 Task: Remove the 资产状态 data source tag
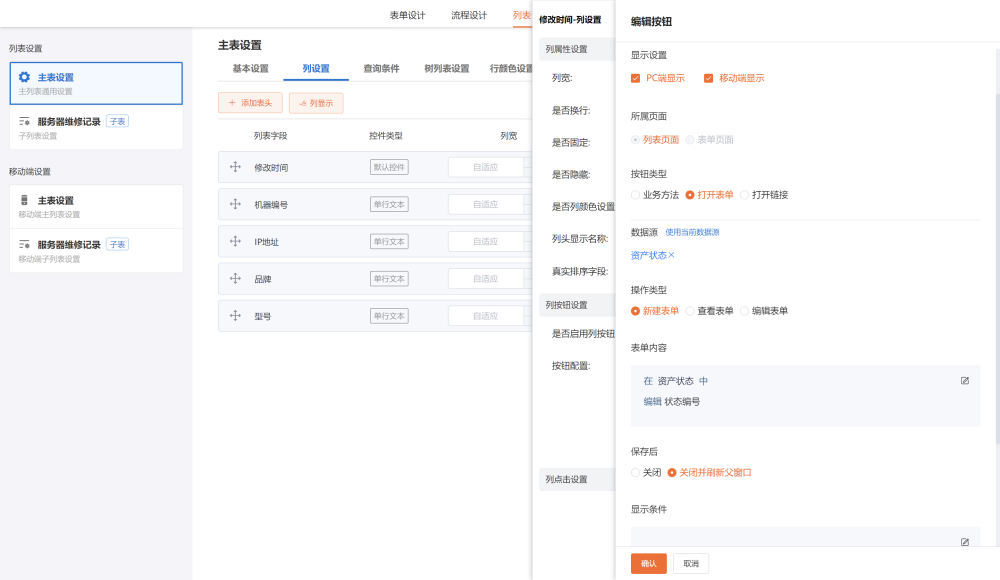671,255
